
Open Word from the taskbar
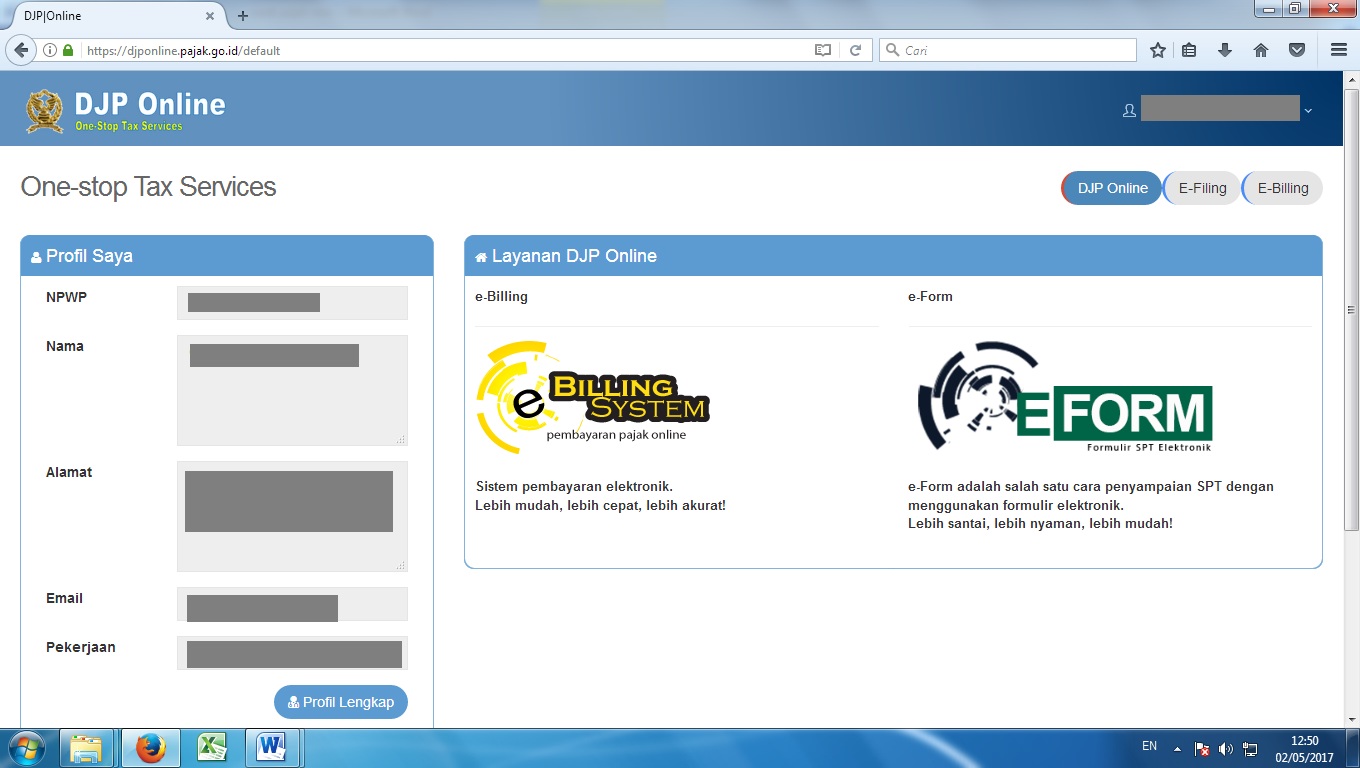tap(271, 748)
